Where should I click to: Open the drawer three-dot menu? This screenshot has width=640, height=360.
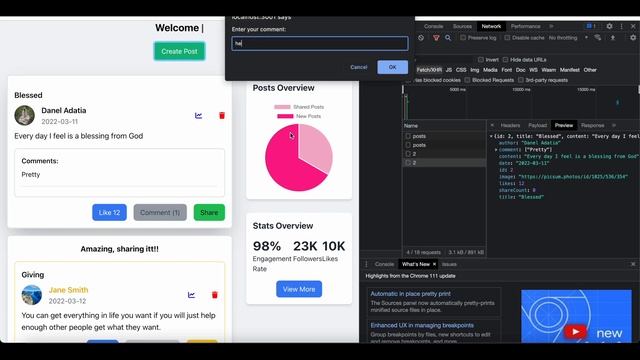click(366, 264)
